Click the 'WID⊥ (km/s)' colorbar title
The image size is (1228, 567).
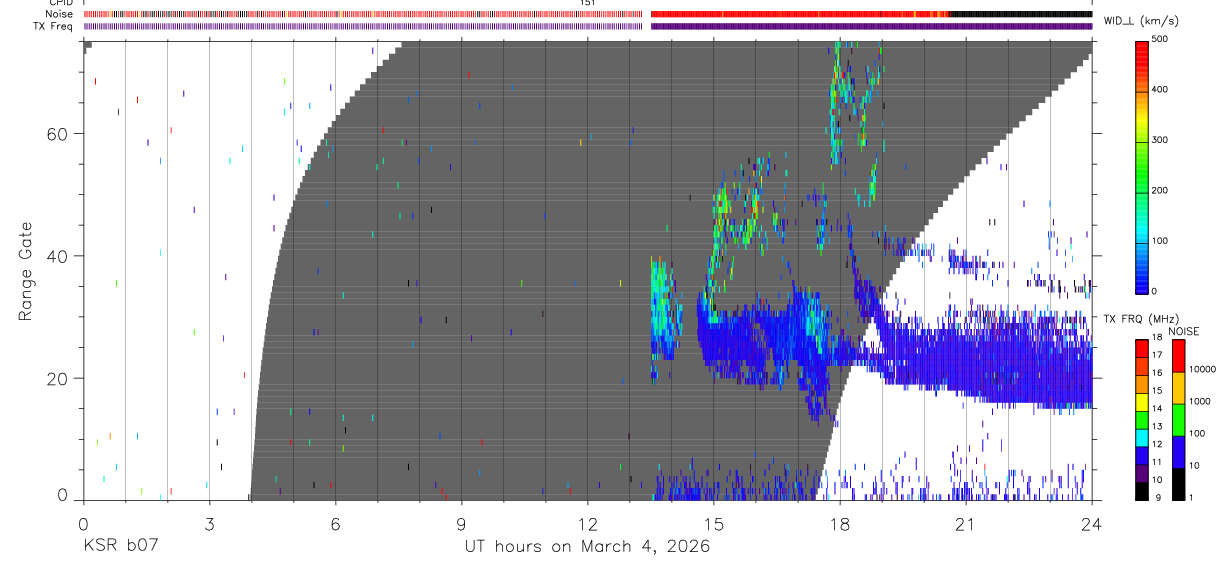pyautogui.click(x=1142, y=21)
